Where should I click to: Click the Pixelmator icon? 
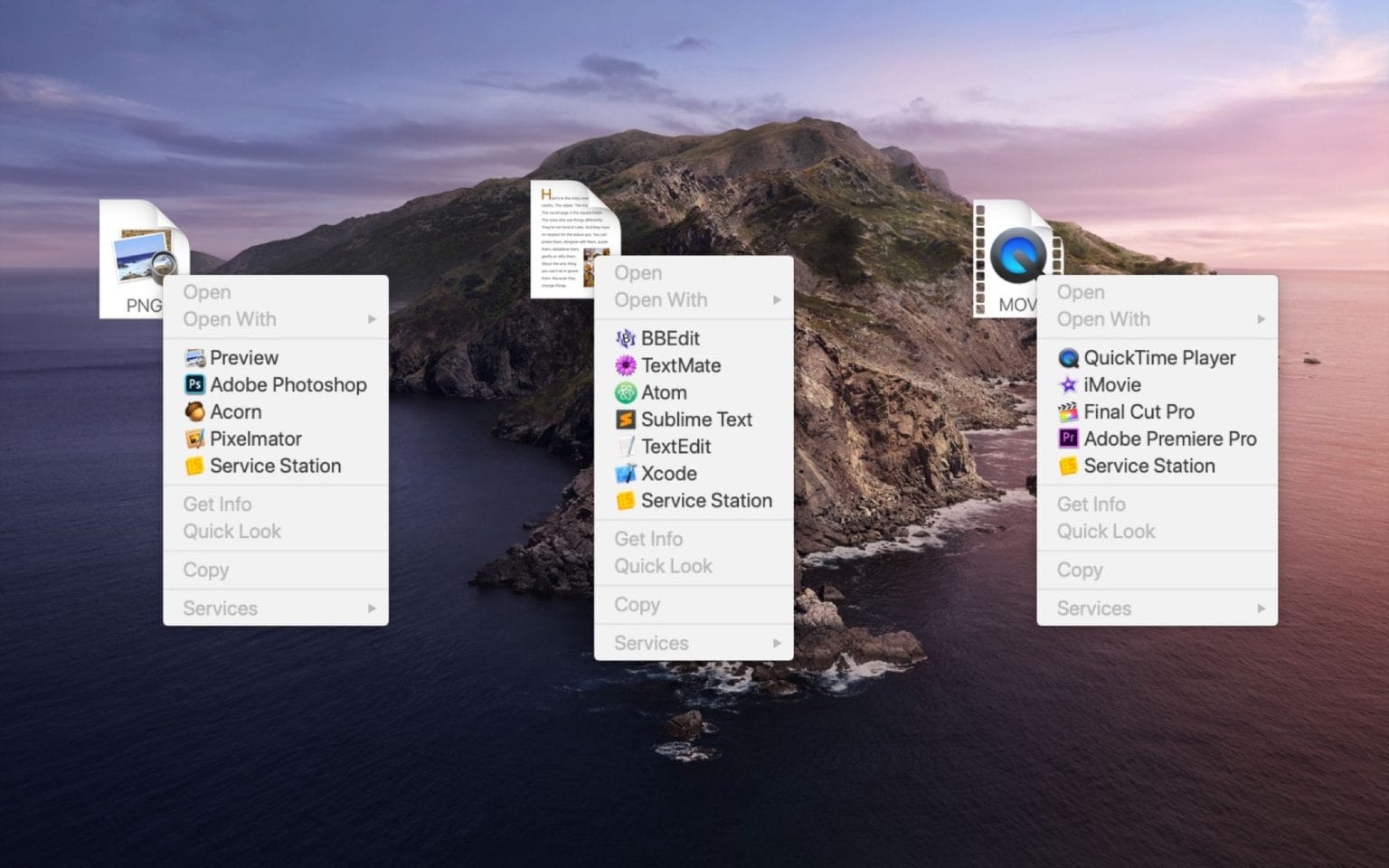(194, 439)
